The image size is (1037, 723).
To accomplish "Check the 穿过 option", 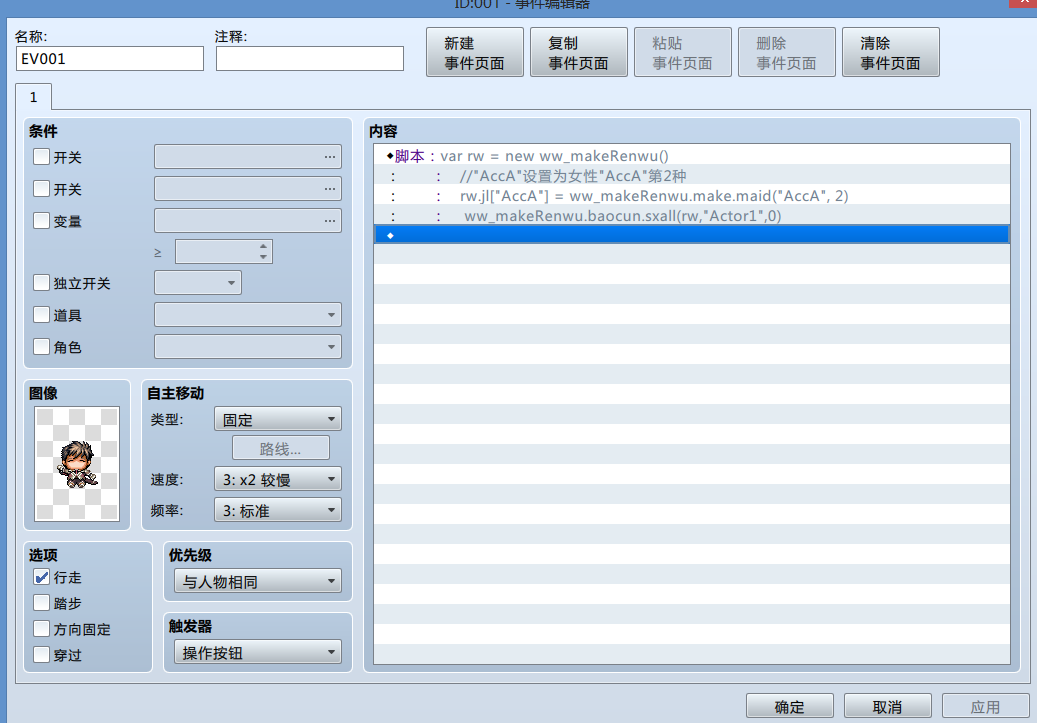I will point(41,655).
